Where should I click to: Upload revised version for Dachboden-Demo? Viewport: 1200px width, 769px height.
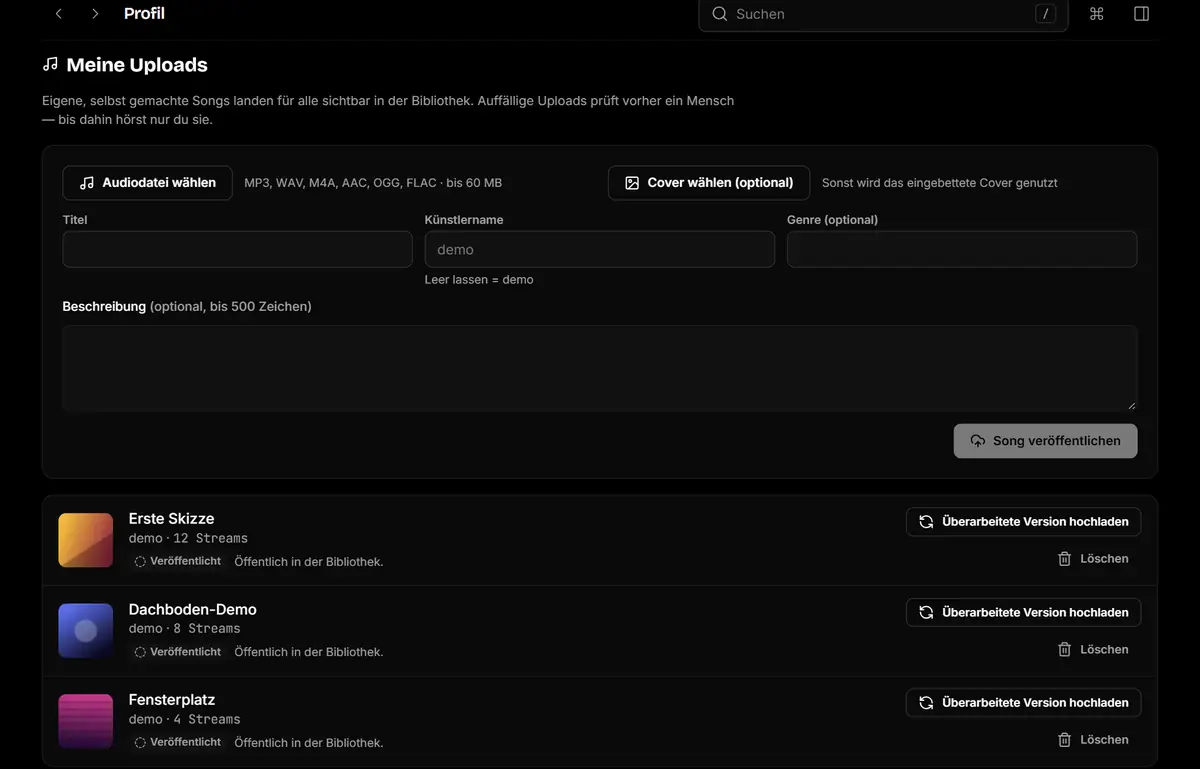1023,612
